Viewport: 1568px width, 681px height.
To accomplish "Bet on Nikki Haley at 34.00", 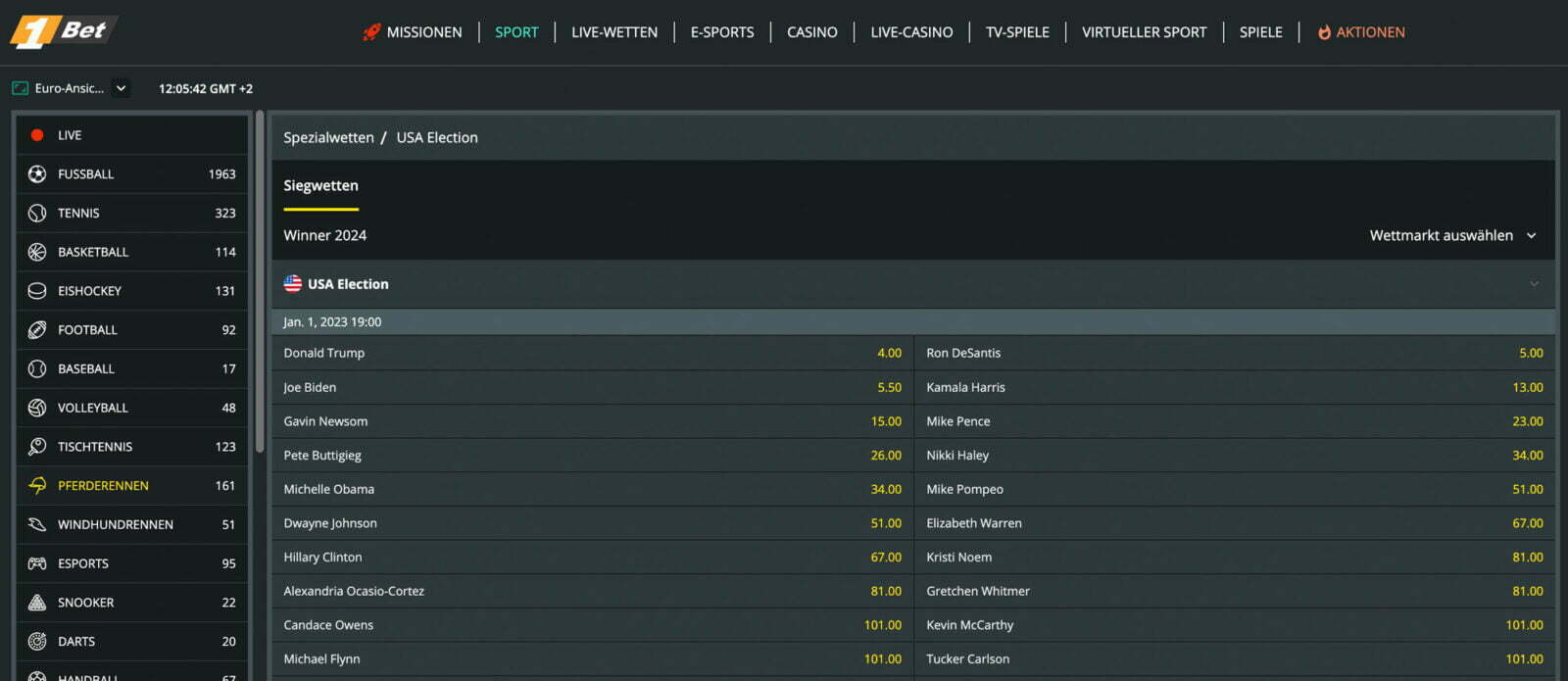I will [x=1235, y=455].
